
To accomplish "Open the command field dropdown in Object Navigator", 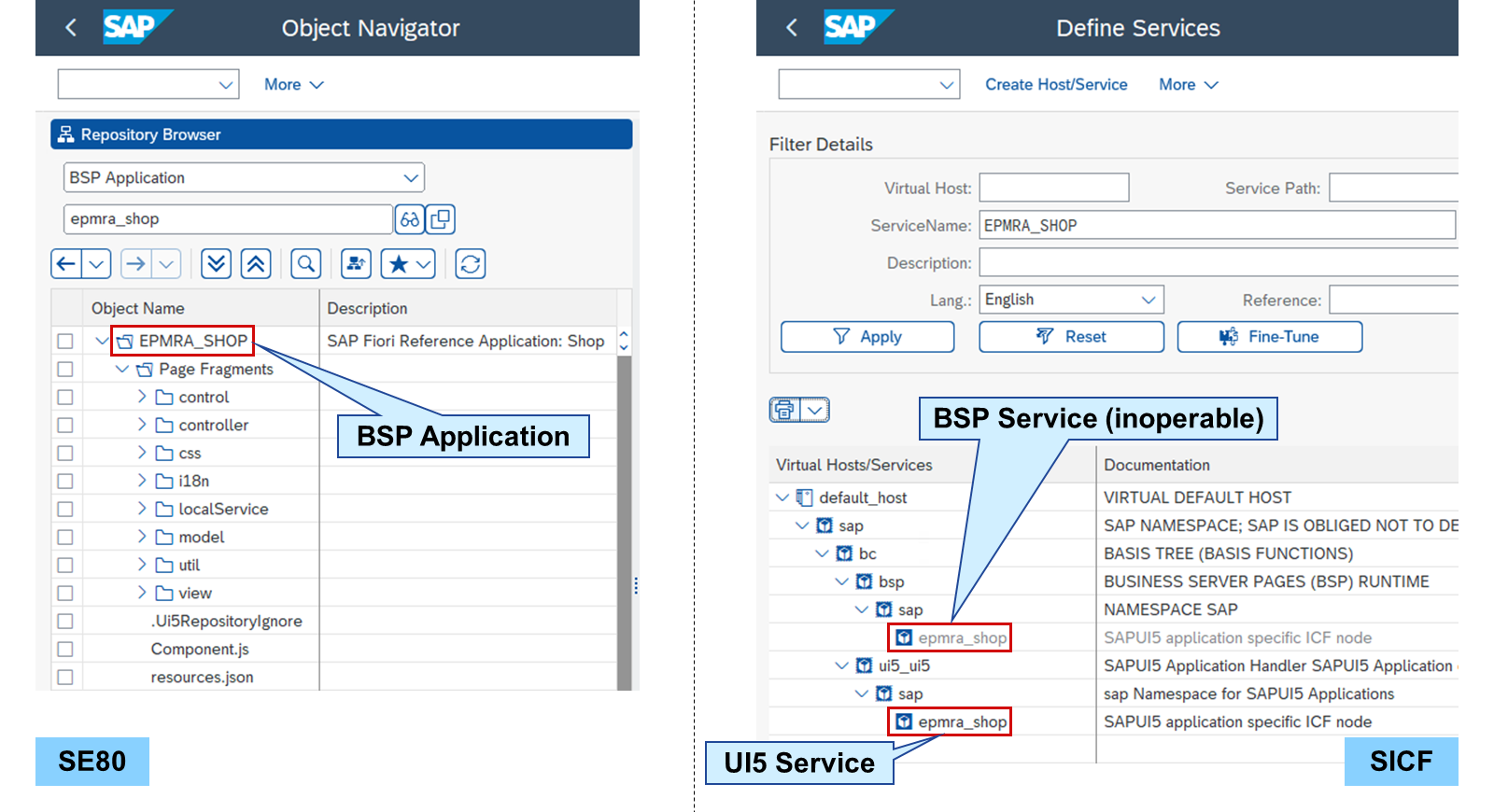I will coord(226,85).
